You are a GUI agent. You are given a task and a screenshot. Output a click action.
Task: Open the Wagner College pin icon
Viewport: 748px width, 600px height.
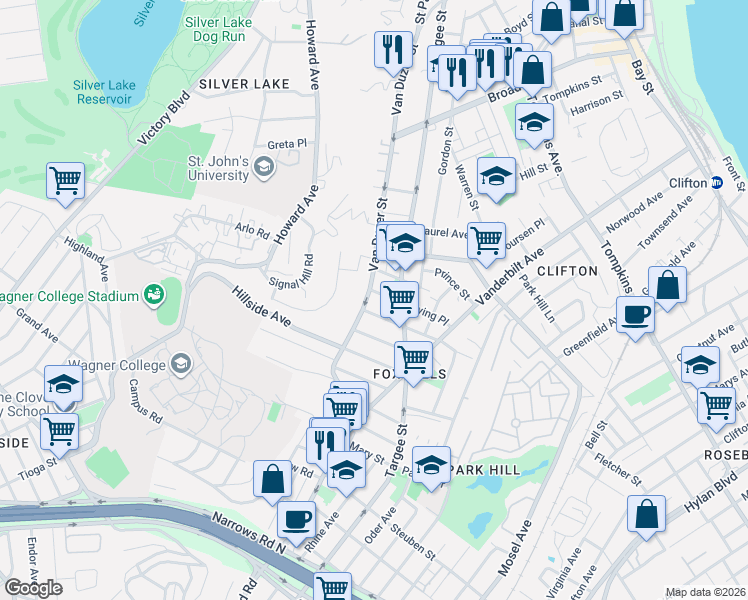click(x=181, y=365)
